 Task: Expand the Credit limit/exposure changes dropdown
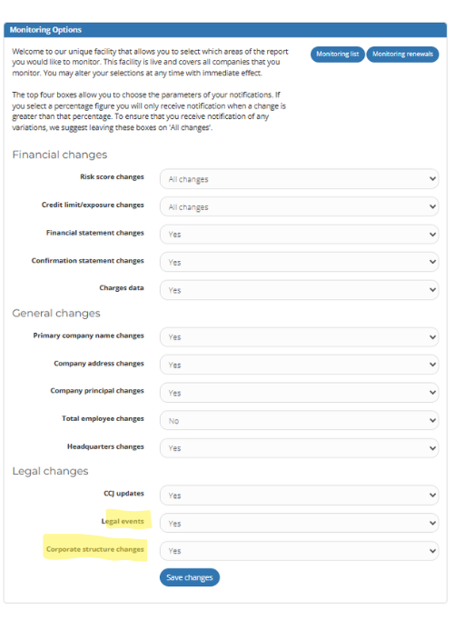click(299, 206)
